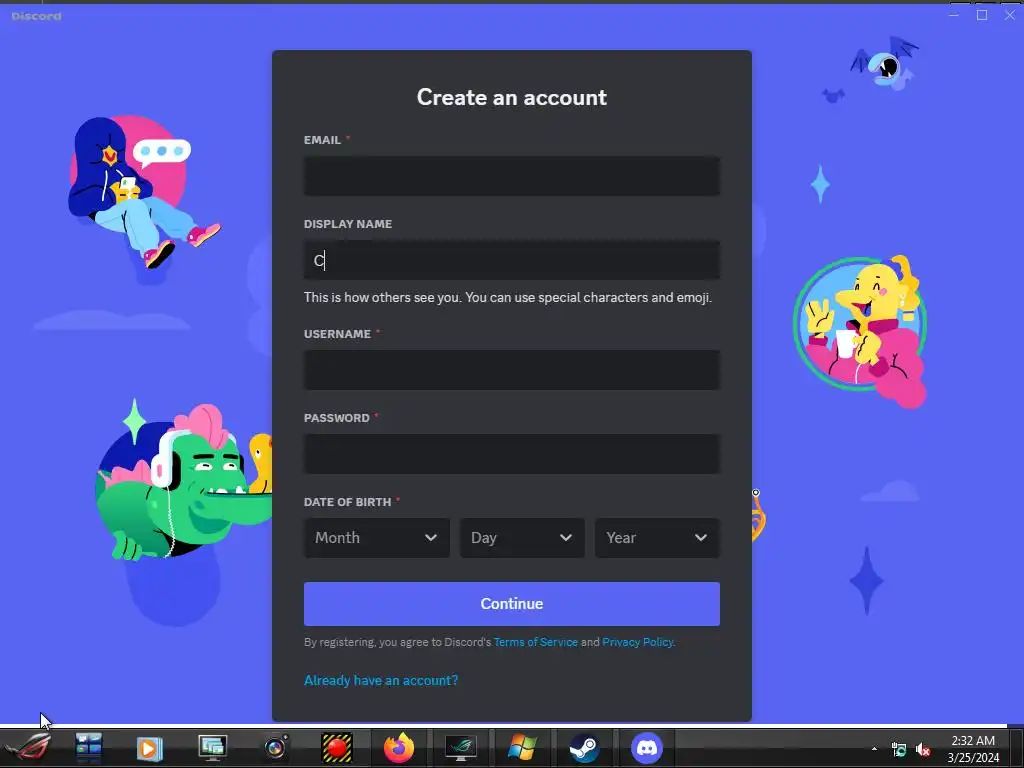Open the red button hazard icon

pos(337,748)
